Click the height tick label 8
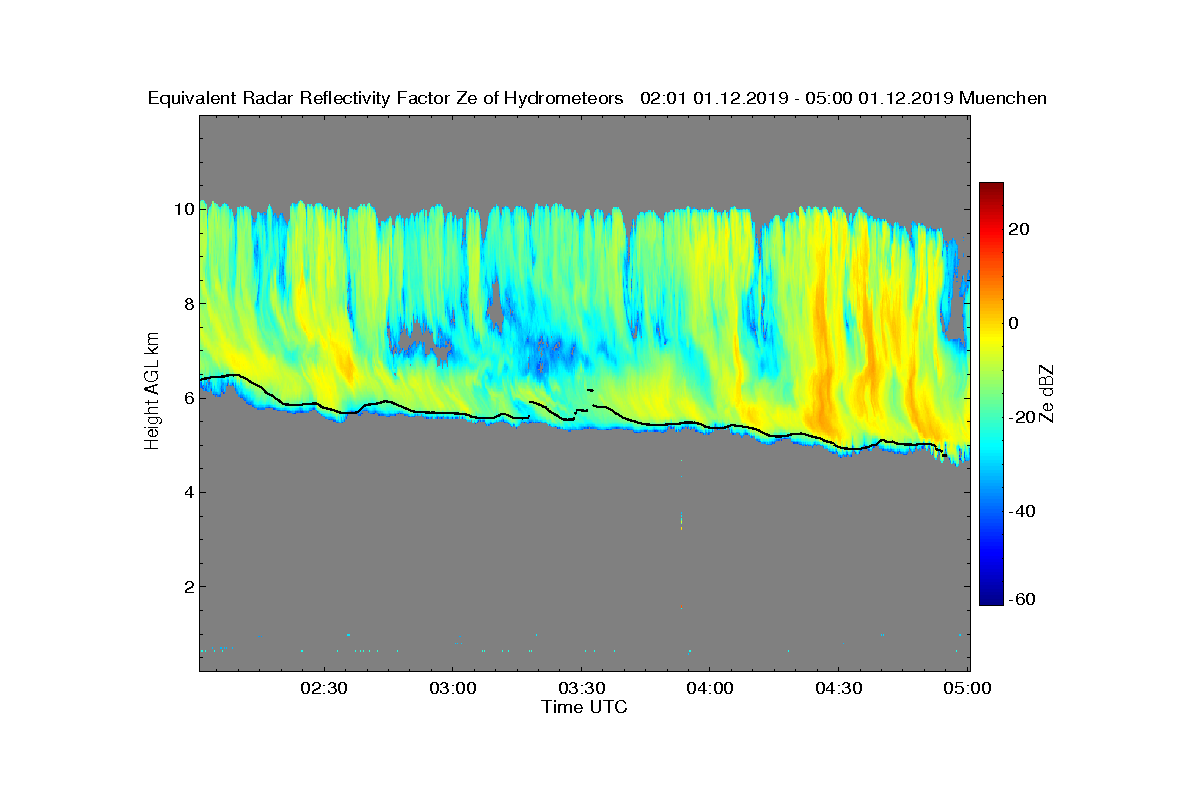The image size is (1200, 800). point(187,304)
